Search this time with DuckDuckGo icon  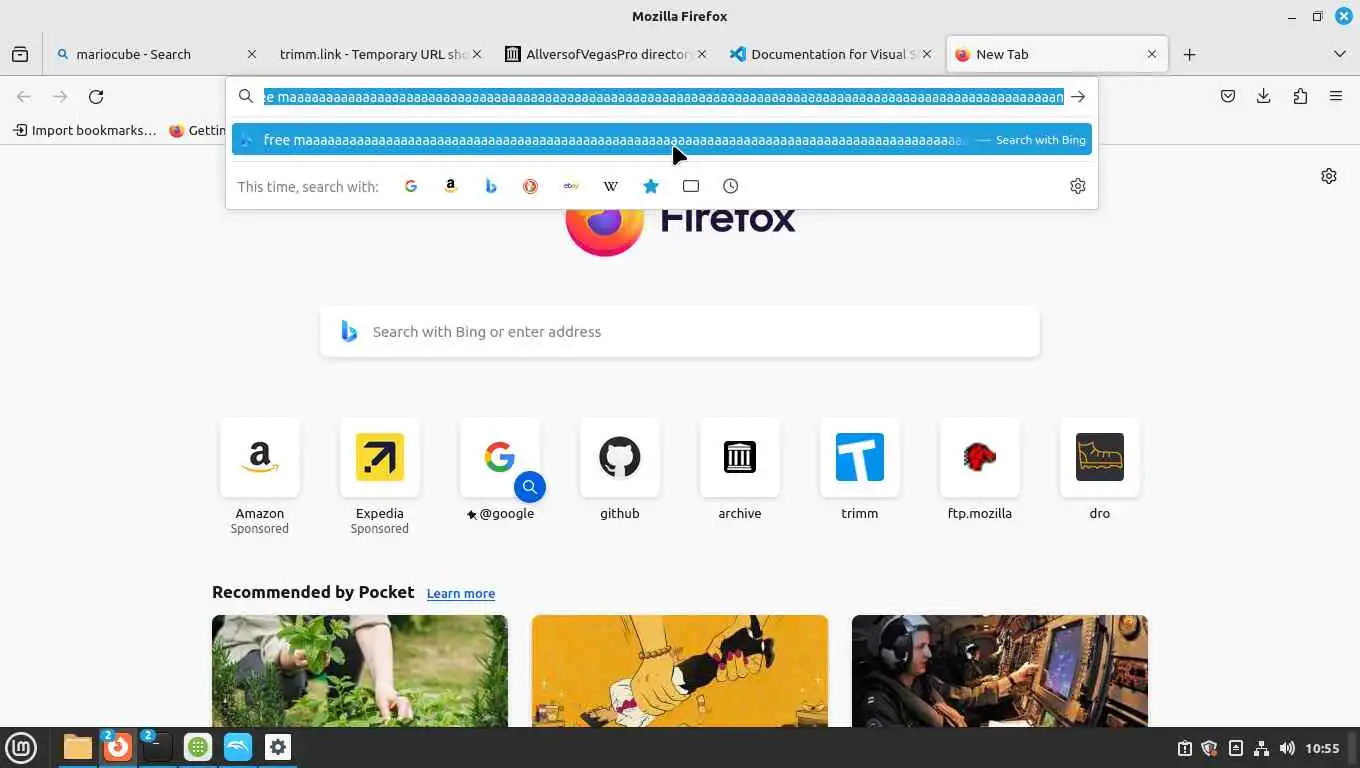(x=531, y=186)
